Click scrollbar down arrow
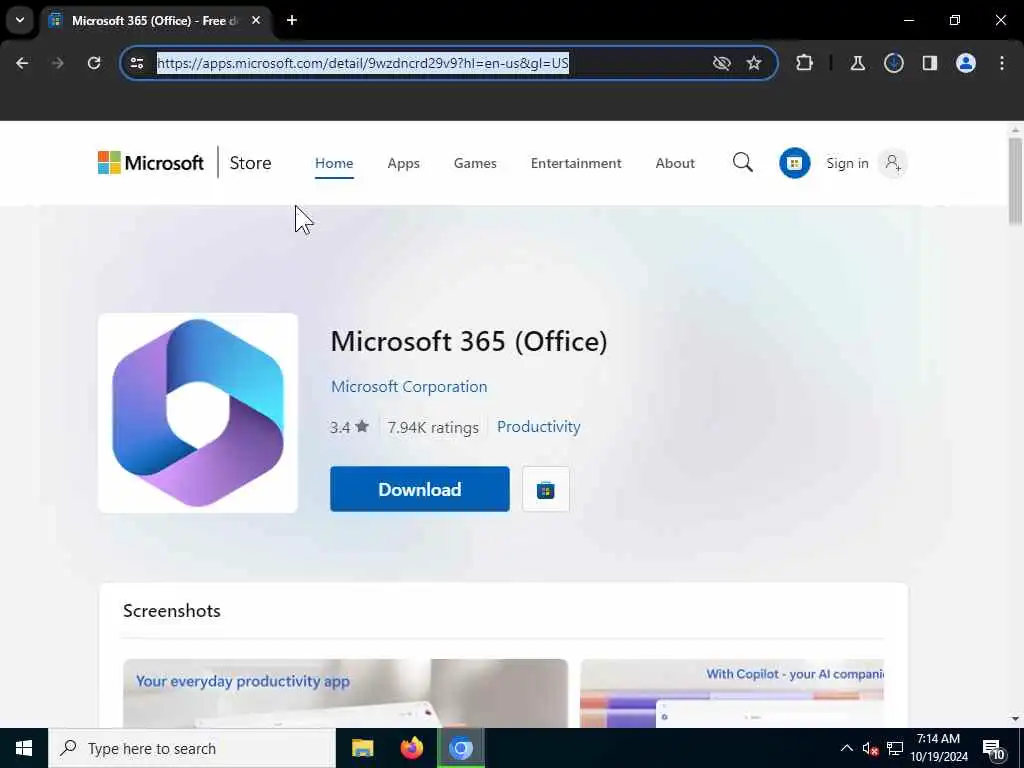This screenshot has height=768, width=1024. [1015, 719]
